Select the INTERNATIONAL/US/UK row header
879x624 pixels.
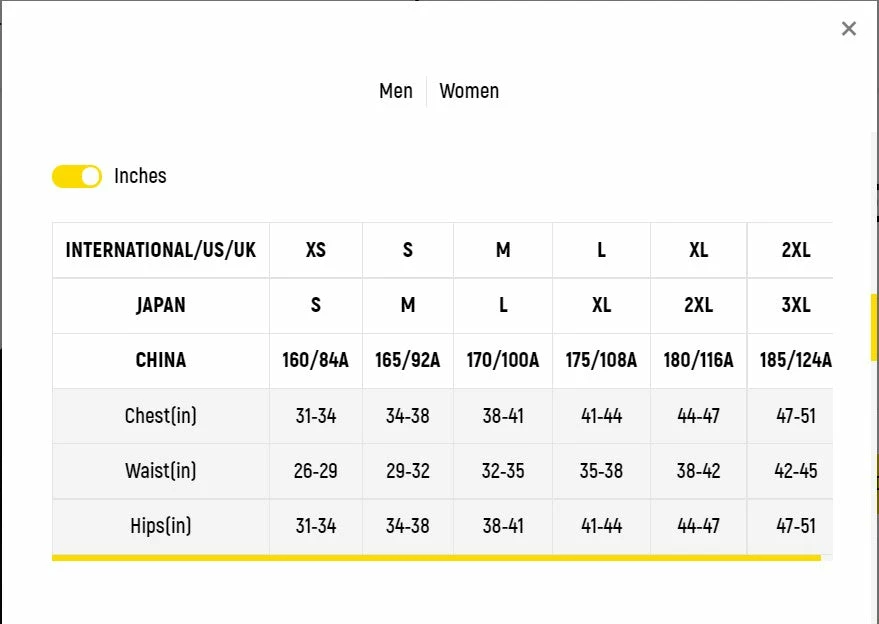(161, 250)
